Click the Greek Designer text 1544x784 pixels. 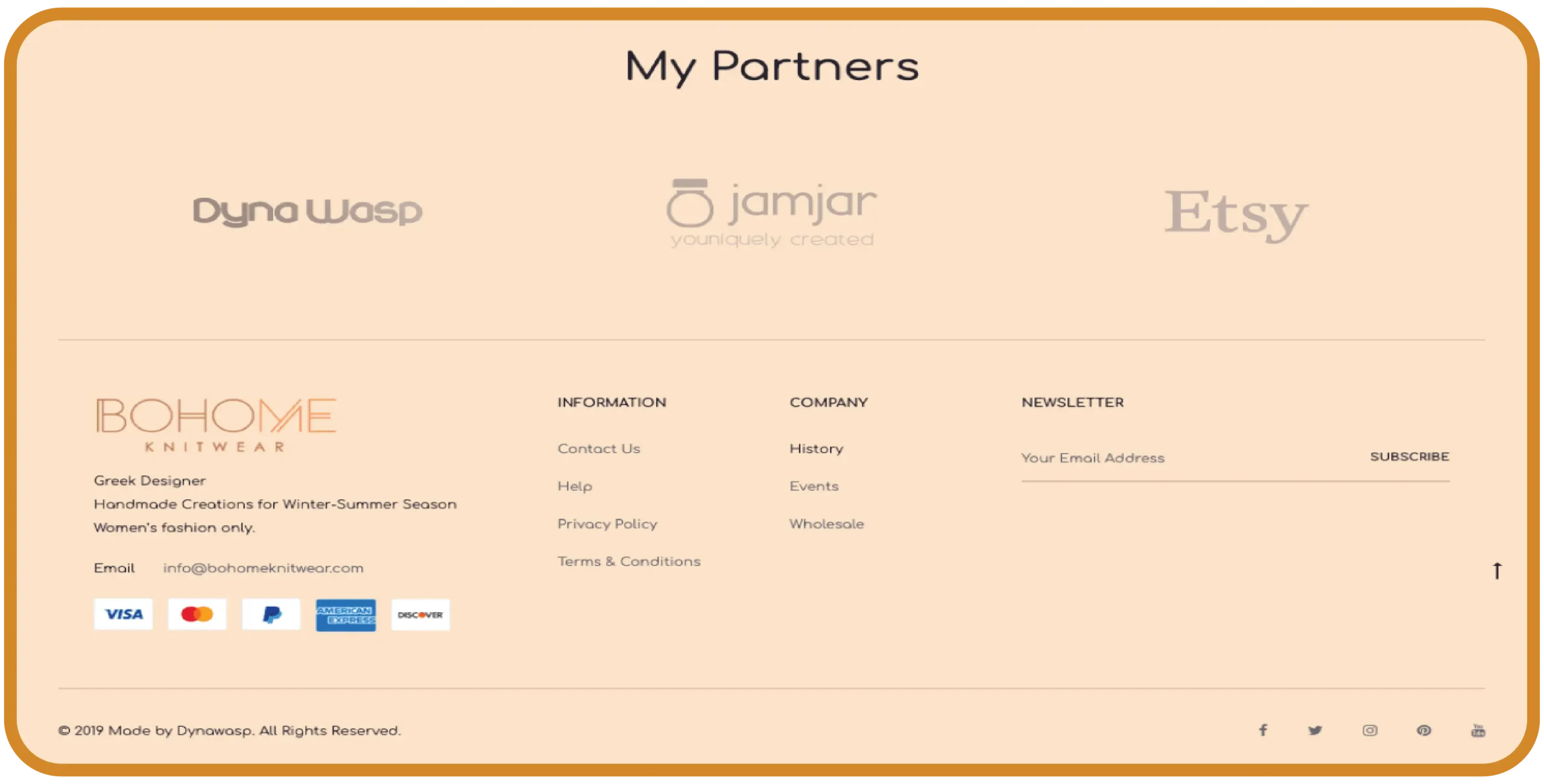click(150, 481)
